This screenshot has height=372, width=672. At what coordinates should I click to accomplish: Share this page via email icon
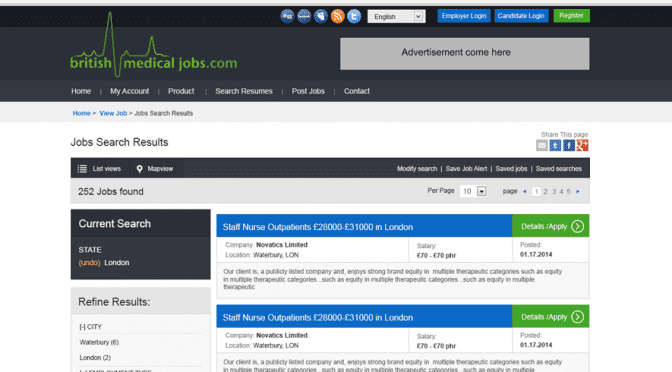click(542, 146)
